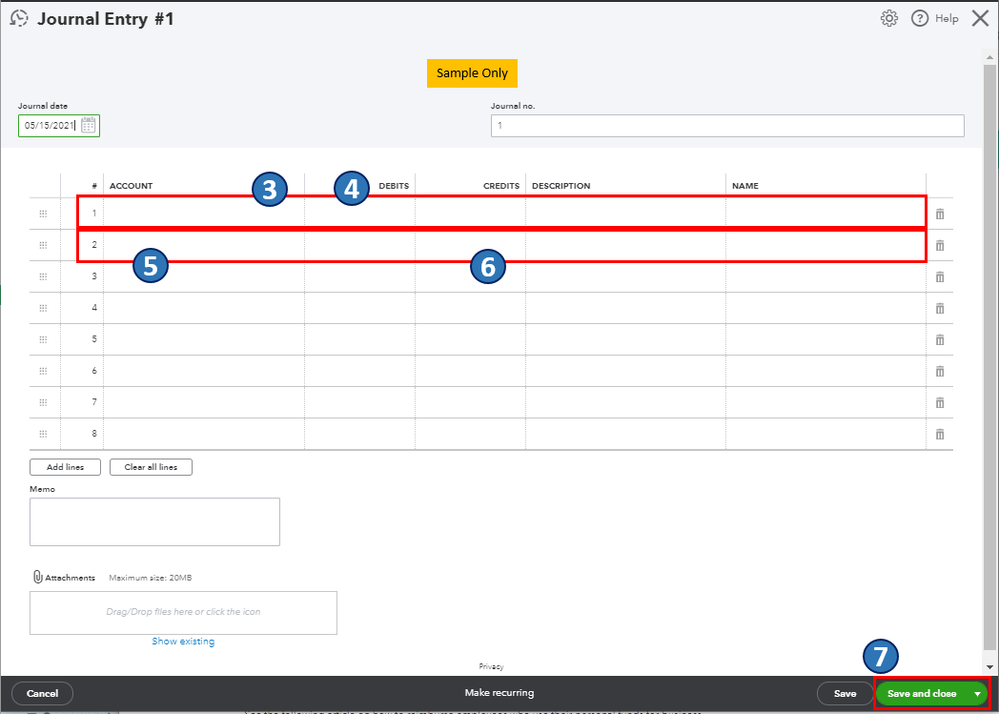The image size is (999, 714).
Task: Open the journal date calendar picker
Action: coord(89,125)
